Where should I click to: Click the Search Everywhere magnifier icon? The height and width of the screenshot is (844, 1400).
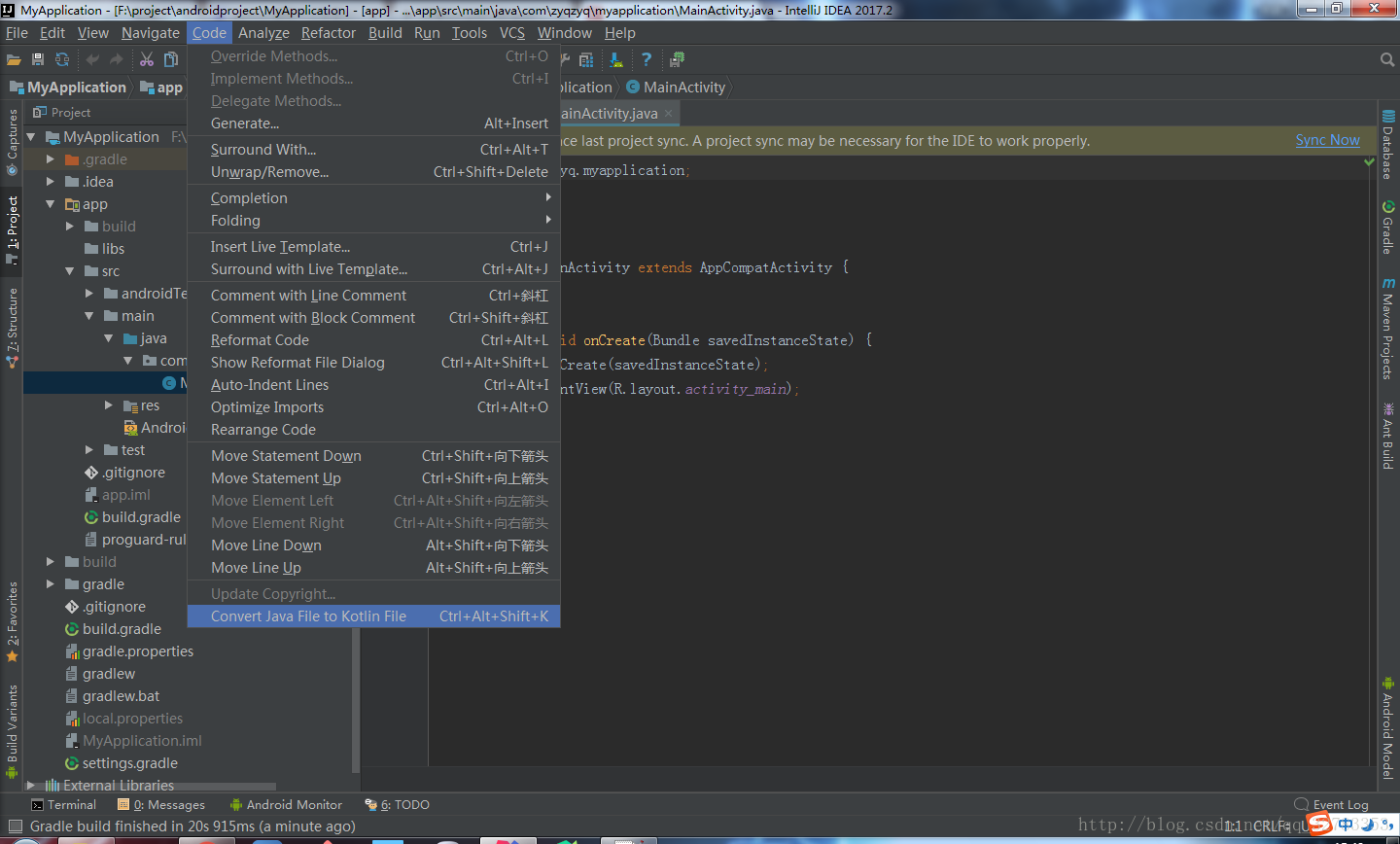[1387, 60]
